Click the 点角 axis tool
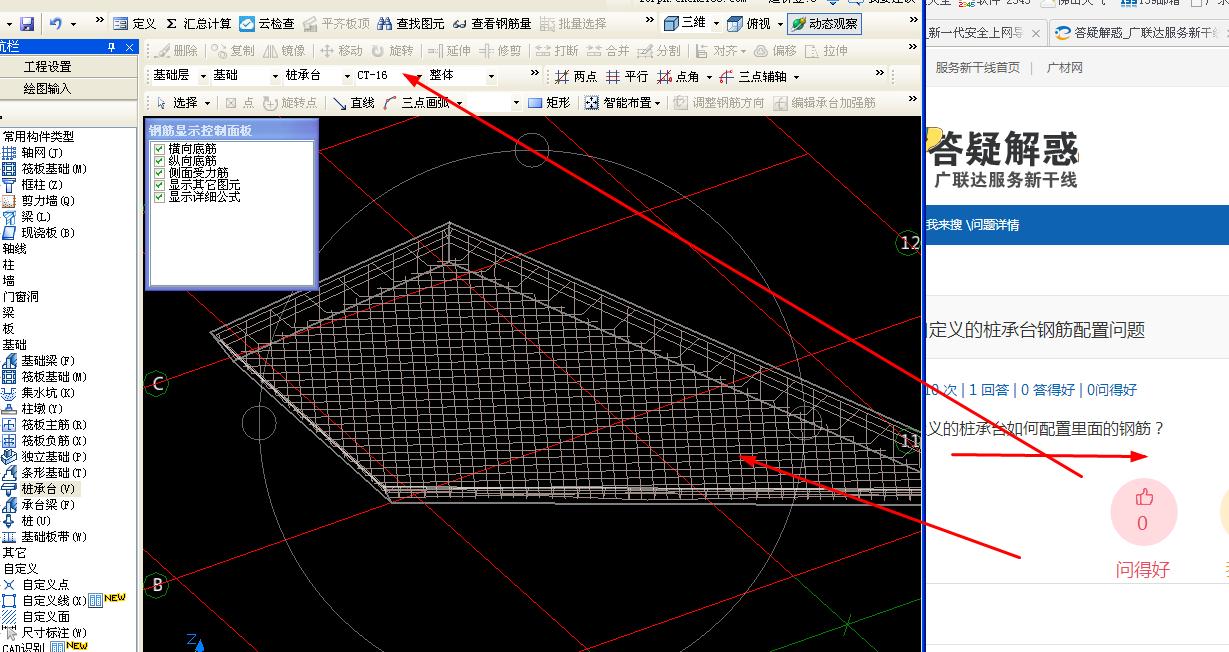Image resolution: width=1229 pixels, height=652 pixels. pos(678,76)
